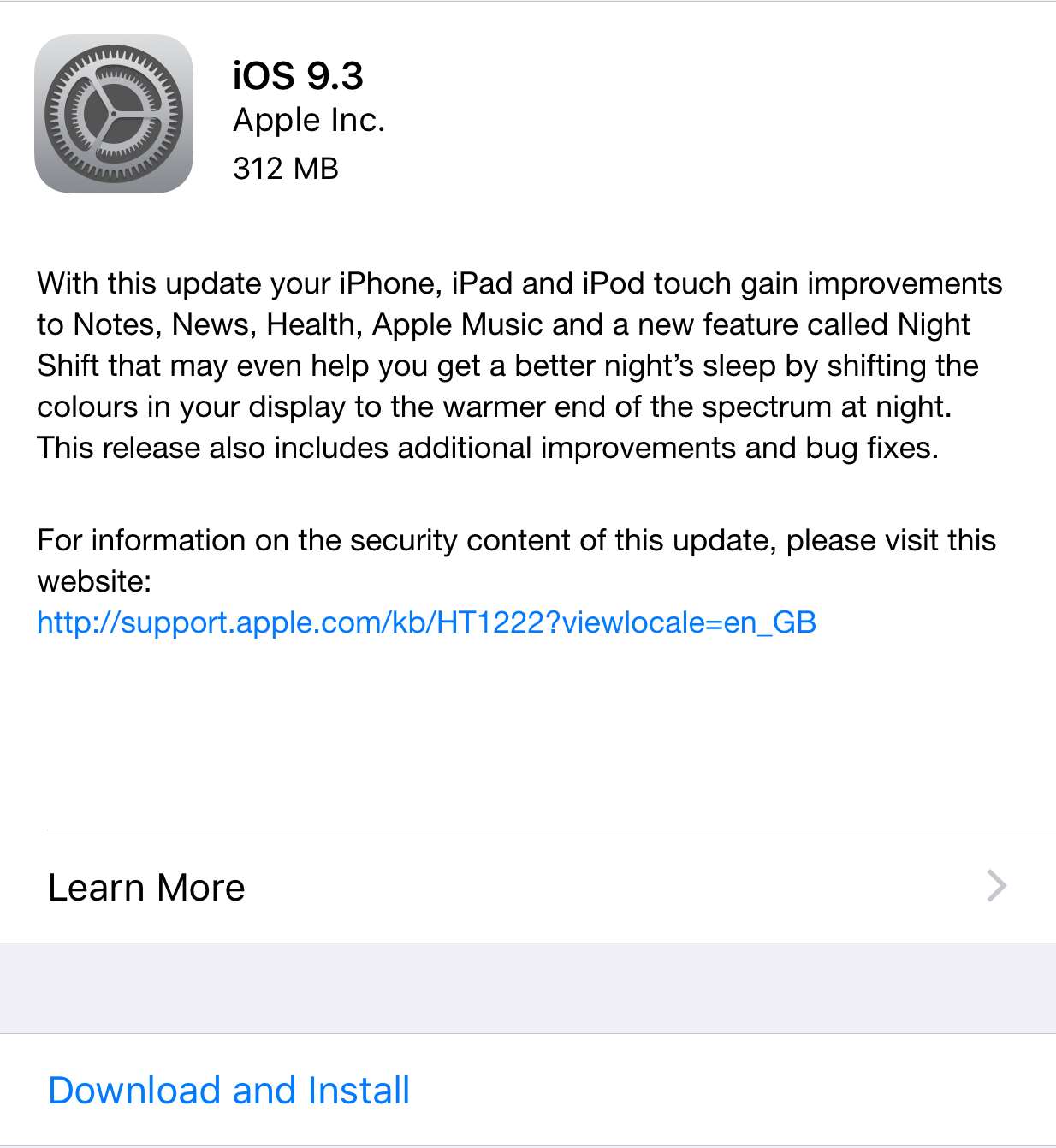Open the support.apple.com security link

426,622
